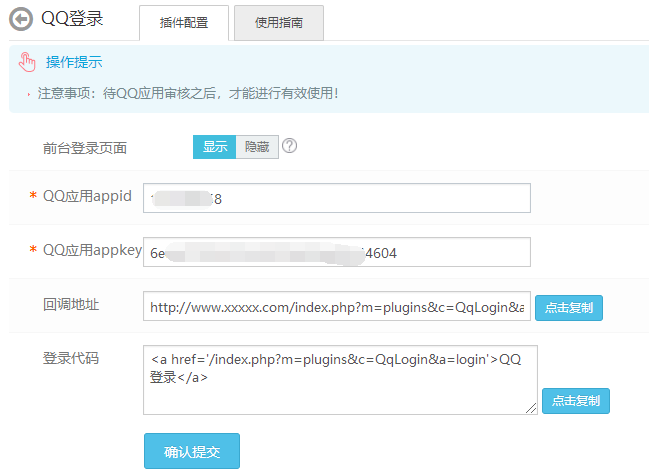Copy the login code with 点击复制
This screenshot has height=471, width=649.
[x=576, y=401]
